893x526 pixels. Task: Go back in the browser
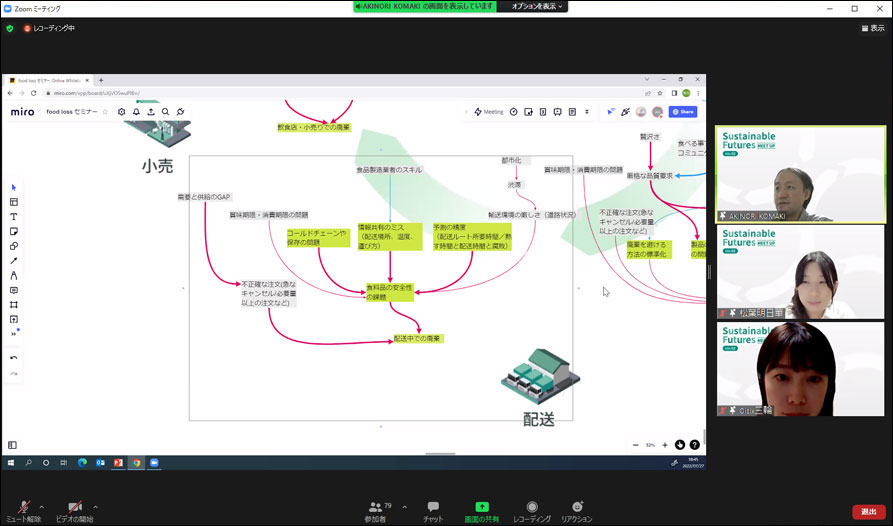point(10,93)
